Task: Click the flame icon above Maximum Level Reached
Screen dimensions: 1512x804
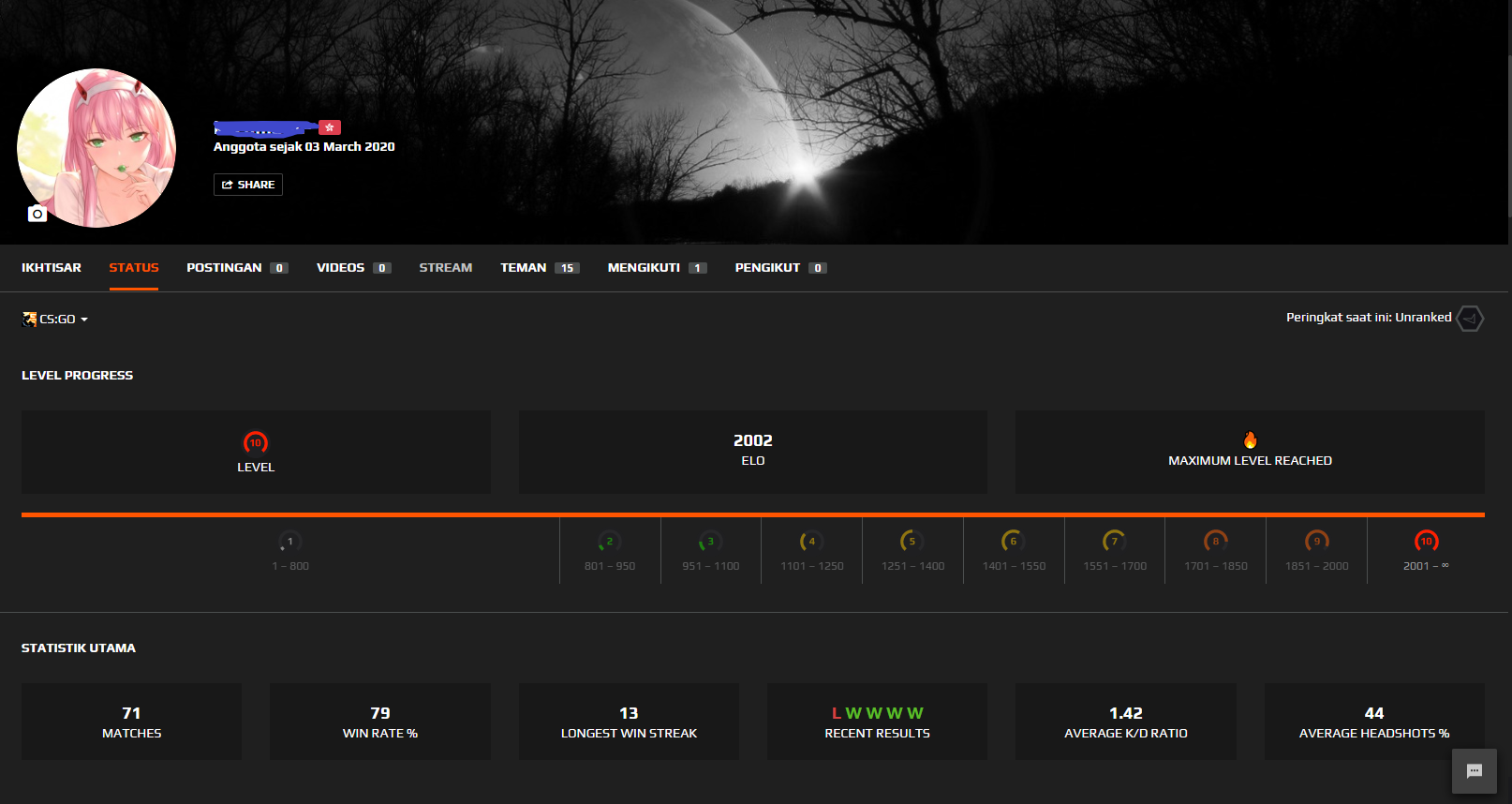Action: click(x=1250, y=440)
